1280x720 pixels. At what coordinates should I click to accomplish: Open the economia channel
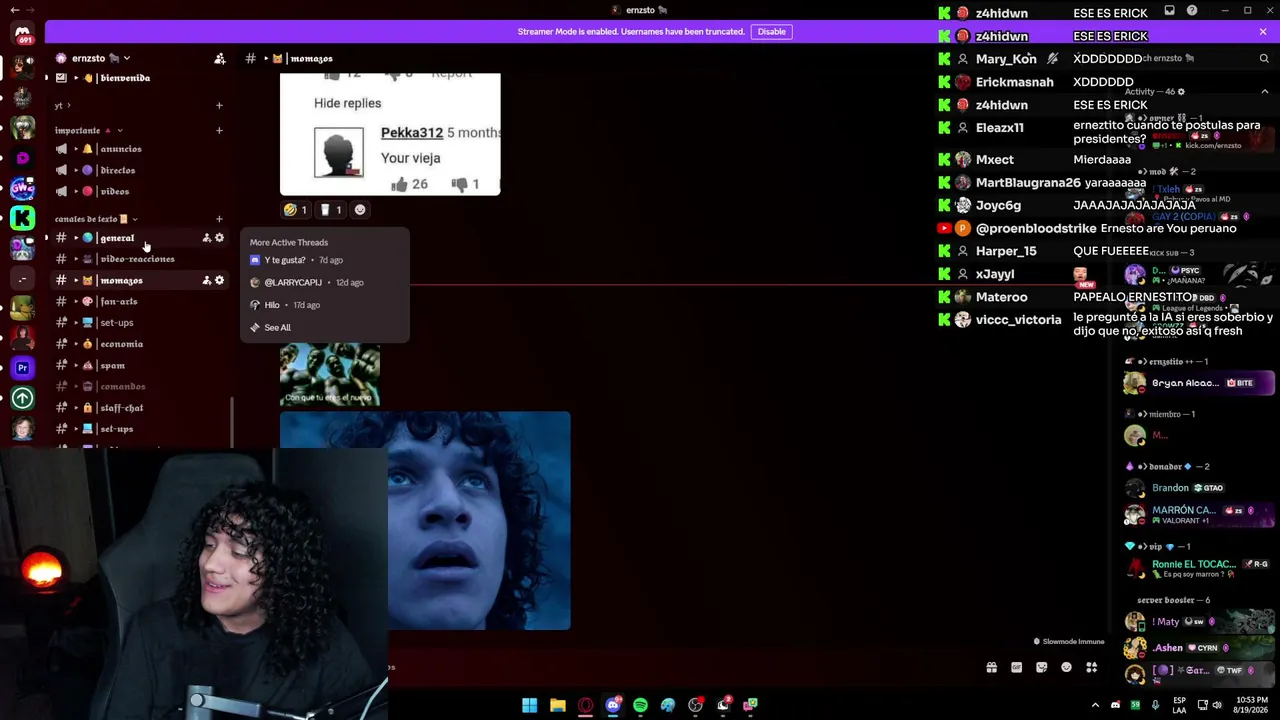pos(138,344)
